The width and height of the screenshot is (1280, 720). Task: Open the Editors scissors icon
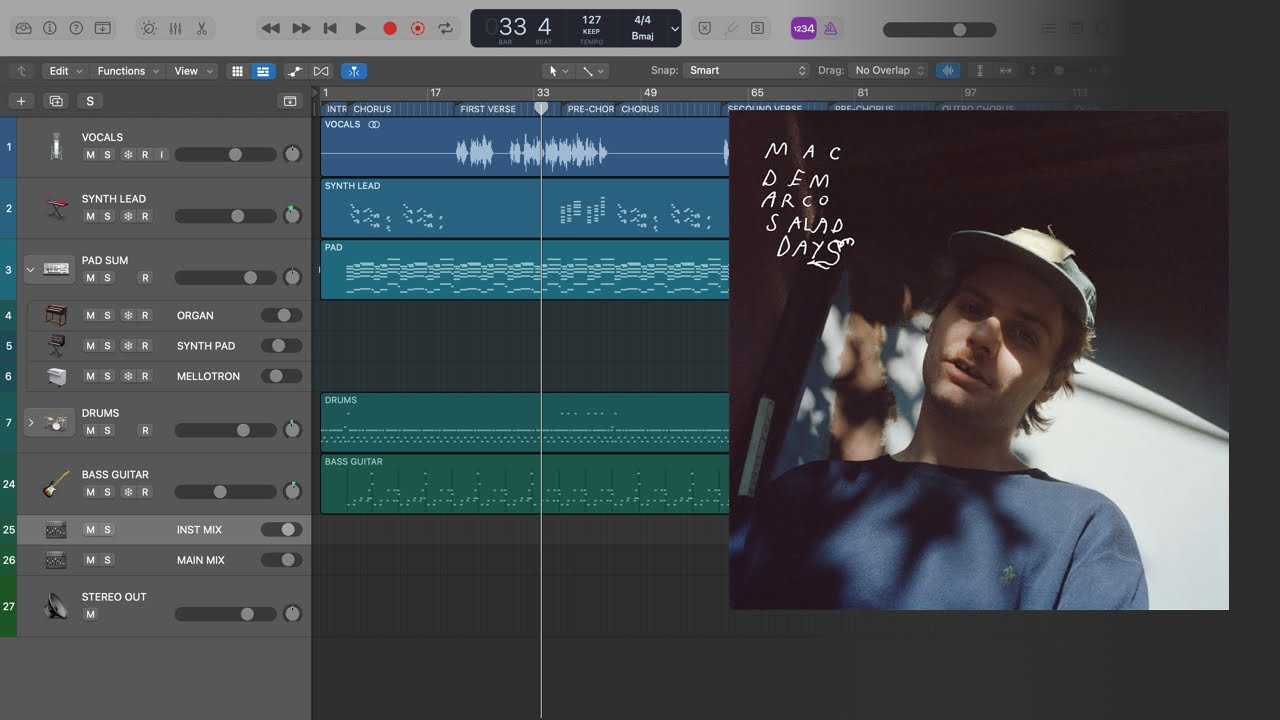[x=202, y=28]
